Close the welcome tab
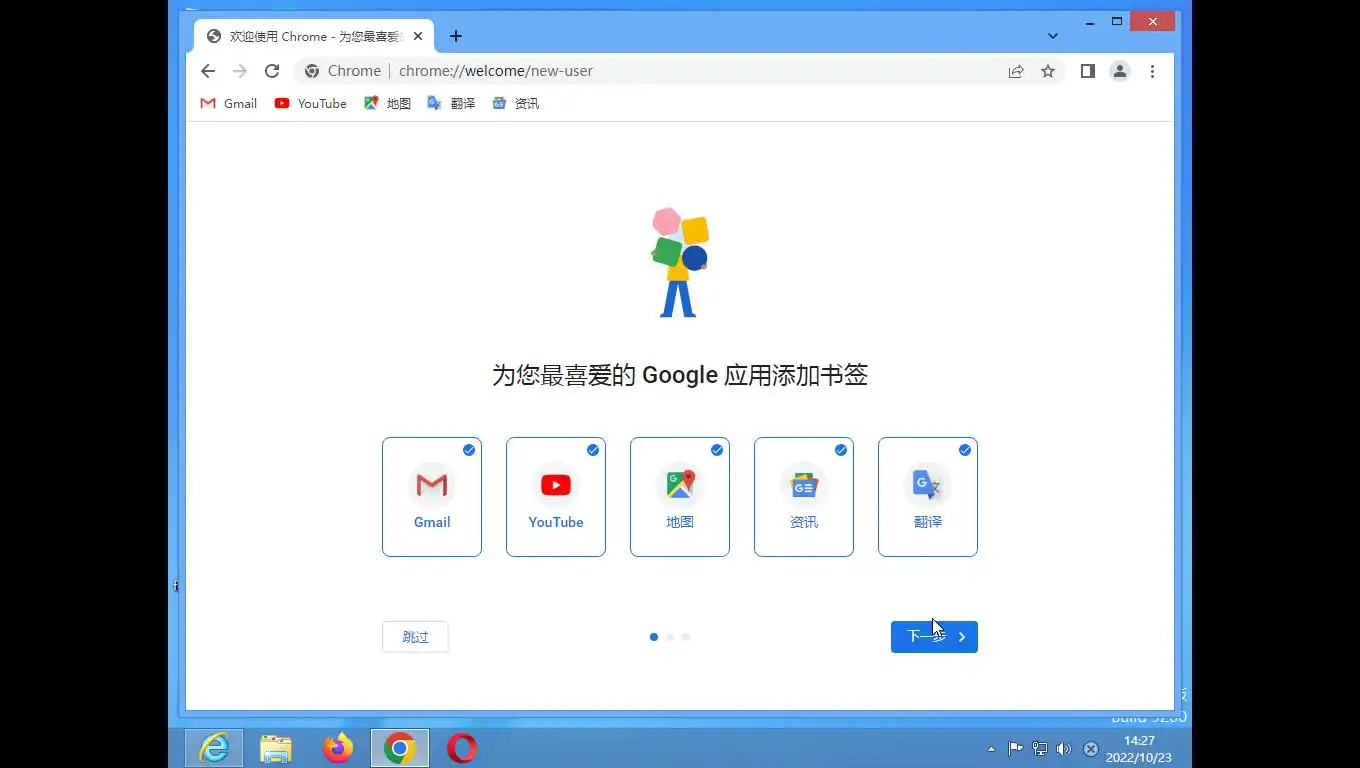 (418, 36)
